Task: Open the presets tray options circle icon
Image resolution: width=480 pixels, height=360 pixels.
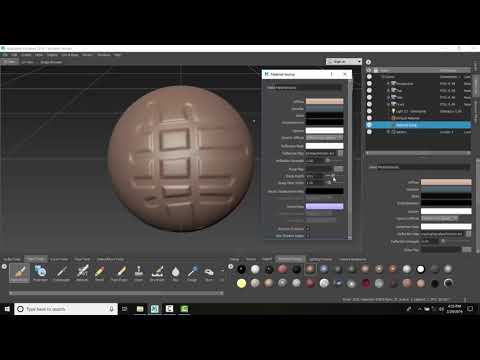Action: [x=230, y=266]
